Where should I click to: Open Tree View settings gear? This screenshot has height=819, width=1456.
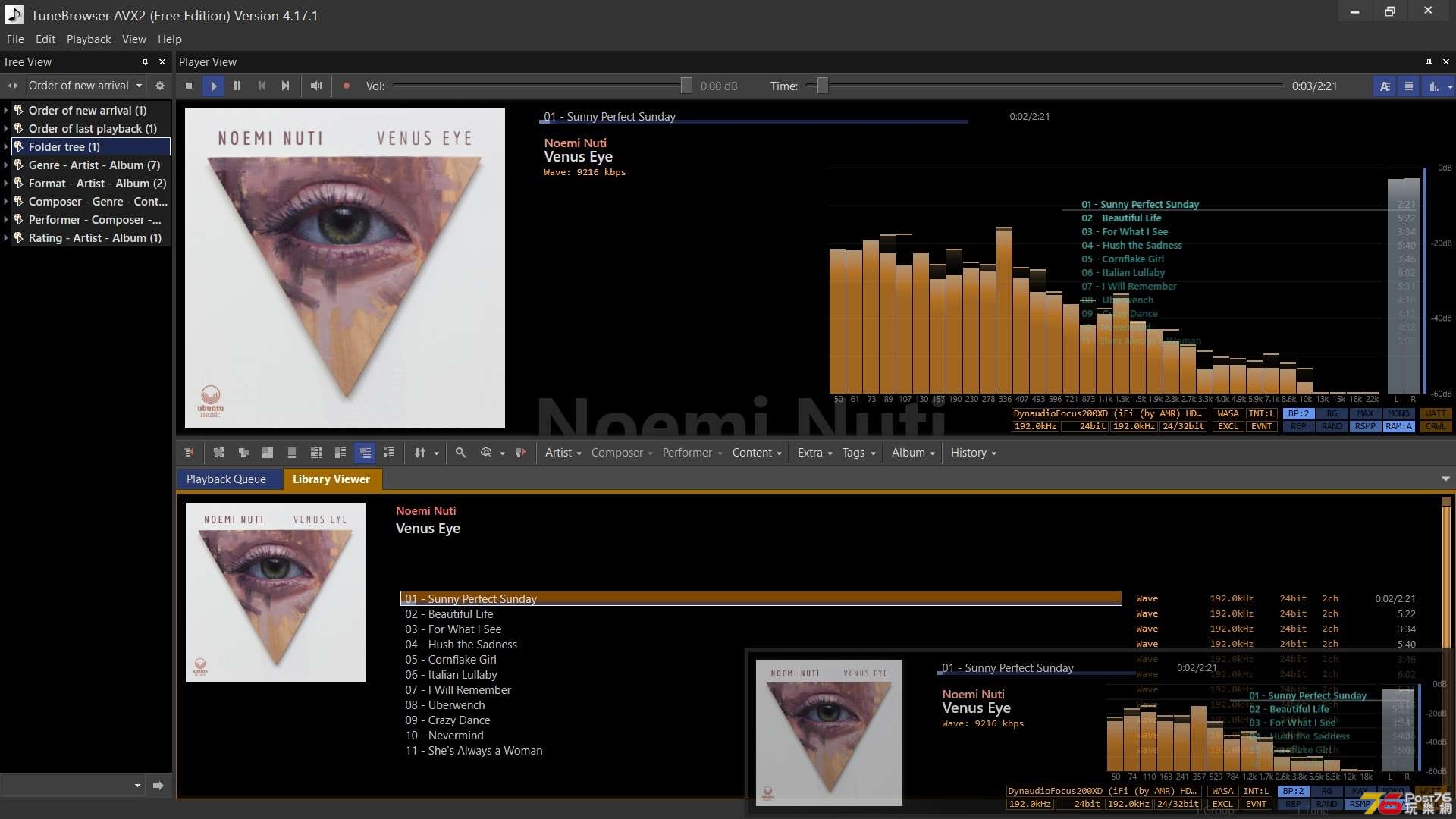tap(159, 86)
